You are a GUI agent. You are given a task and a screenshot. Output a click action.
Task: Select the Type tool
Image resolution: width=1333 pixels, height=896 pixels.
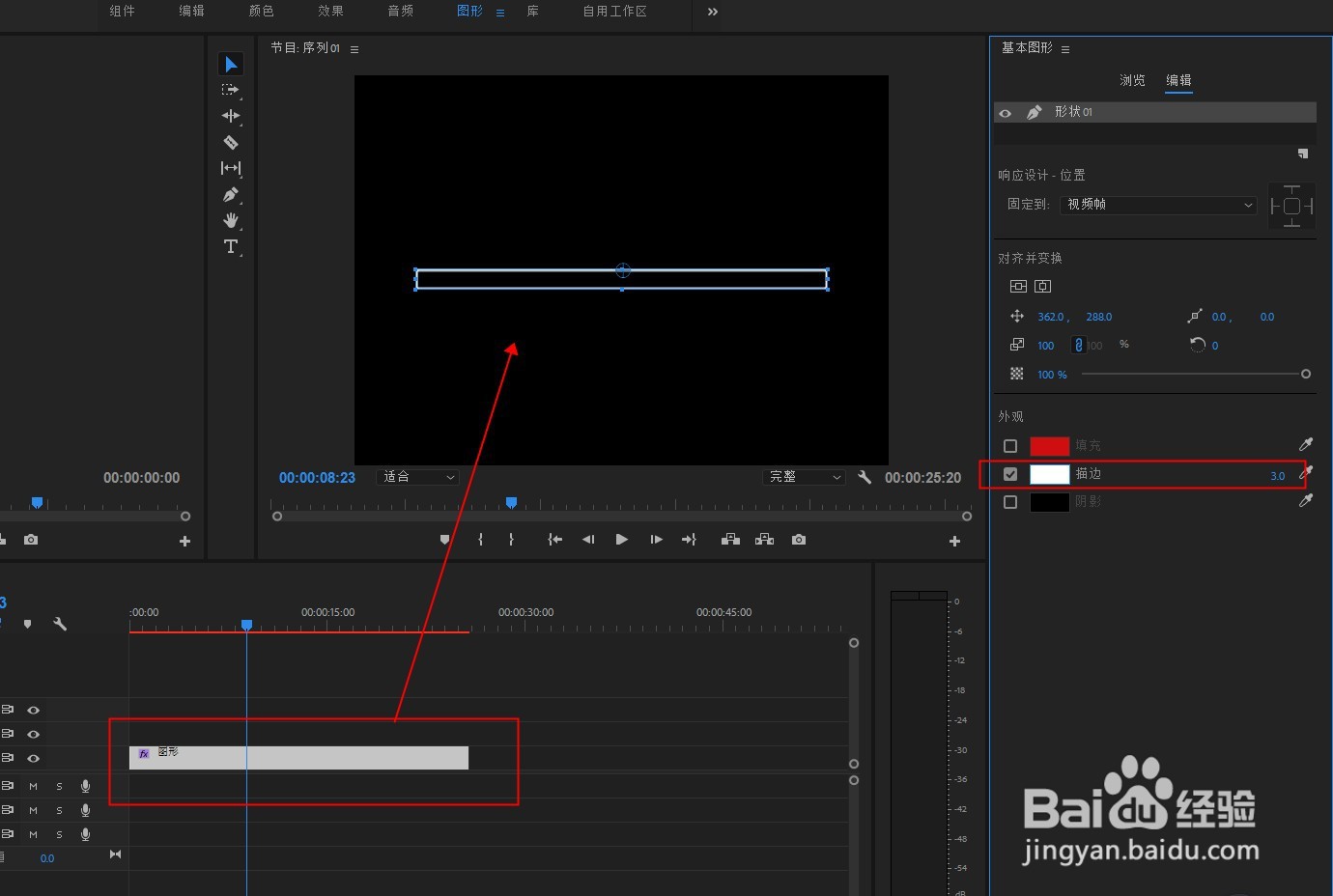point(230,246)
